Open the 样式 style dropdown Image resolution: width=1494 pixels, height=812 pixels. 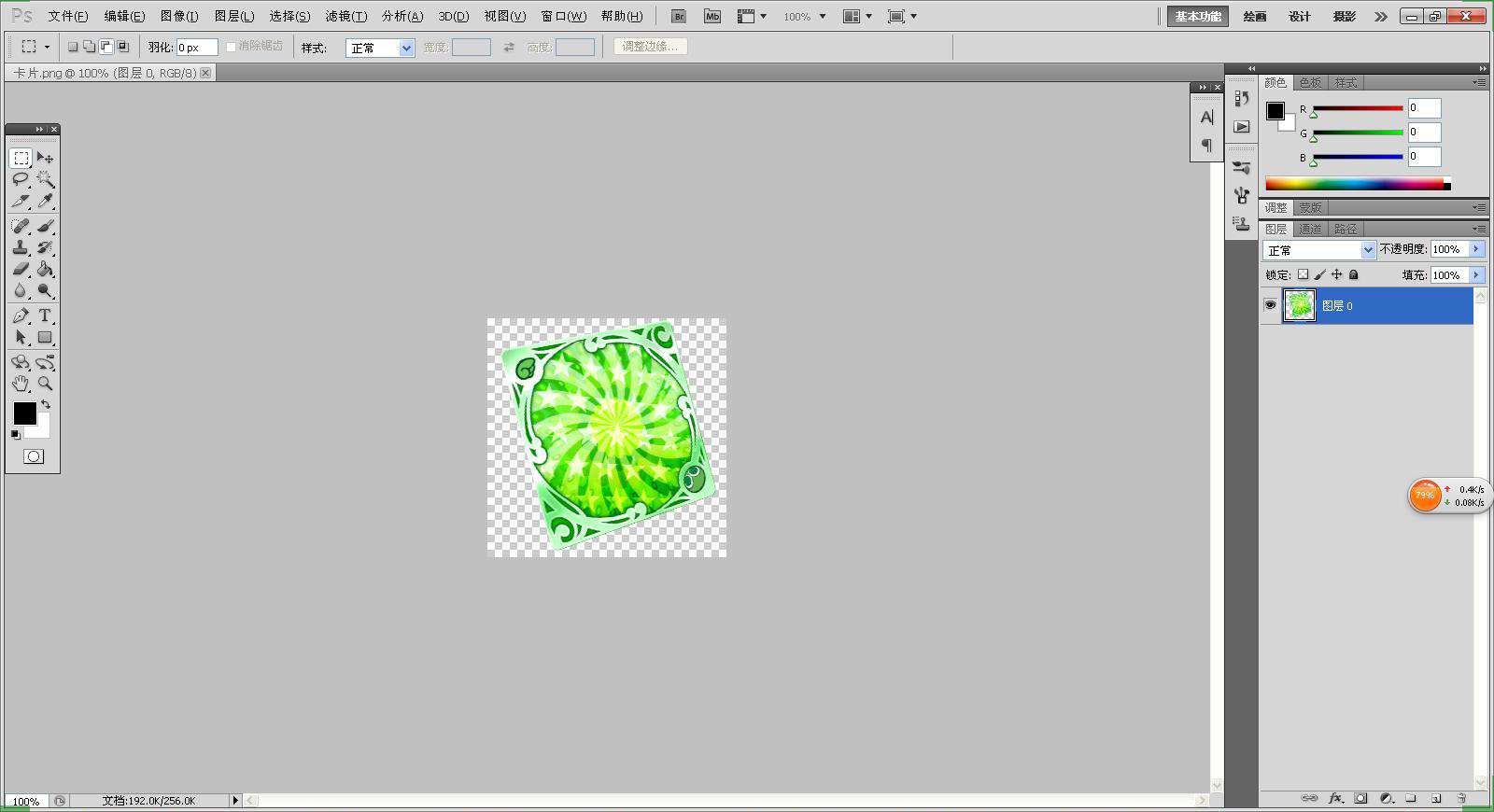coord(380,48)
